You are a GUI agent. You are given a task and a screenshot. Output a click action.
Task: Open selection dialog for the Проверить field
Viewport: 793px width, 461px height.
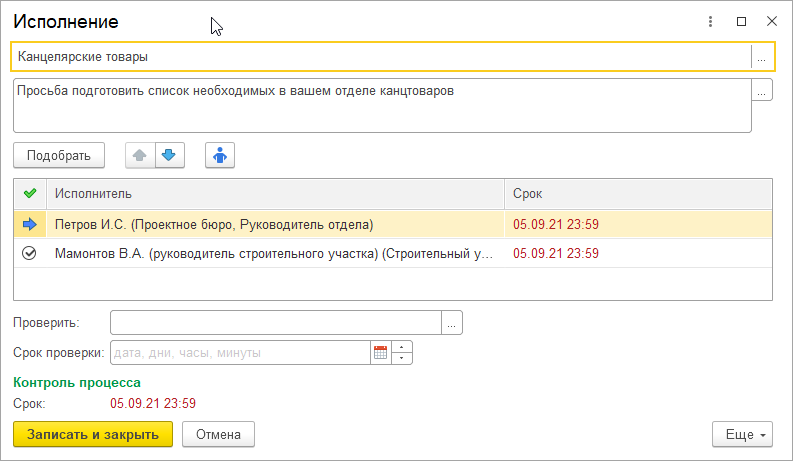coord(452,322)
